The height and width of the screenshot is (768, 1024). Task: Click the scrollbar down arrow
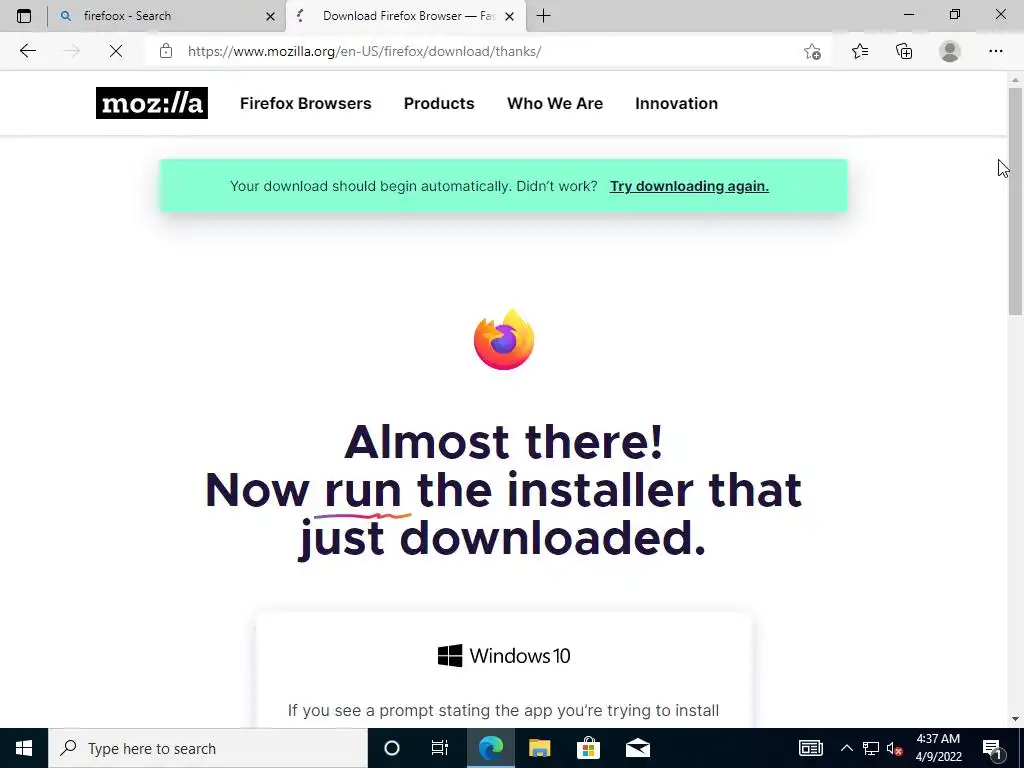tap(1015, 719)
